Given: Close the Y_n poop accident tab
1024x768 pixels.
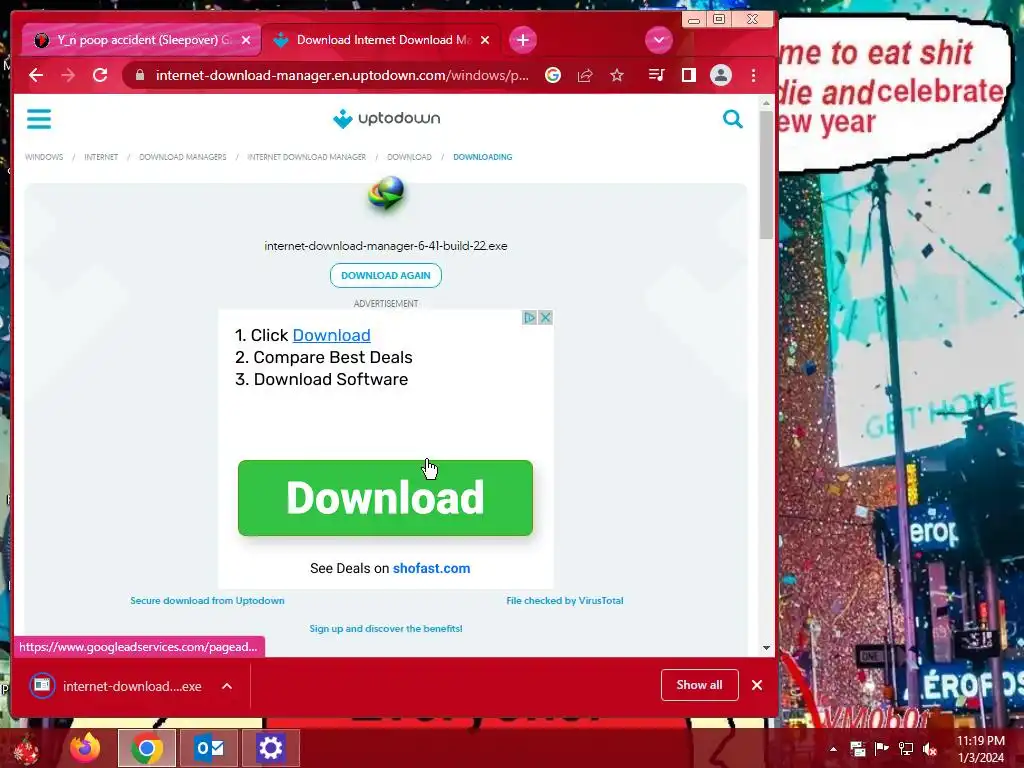Looking at the screenshot, I should [246, 40].
